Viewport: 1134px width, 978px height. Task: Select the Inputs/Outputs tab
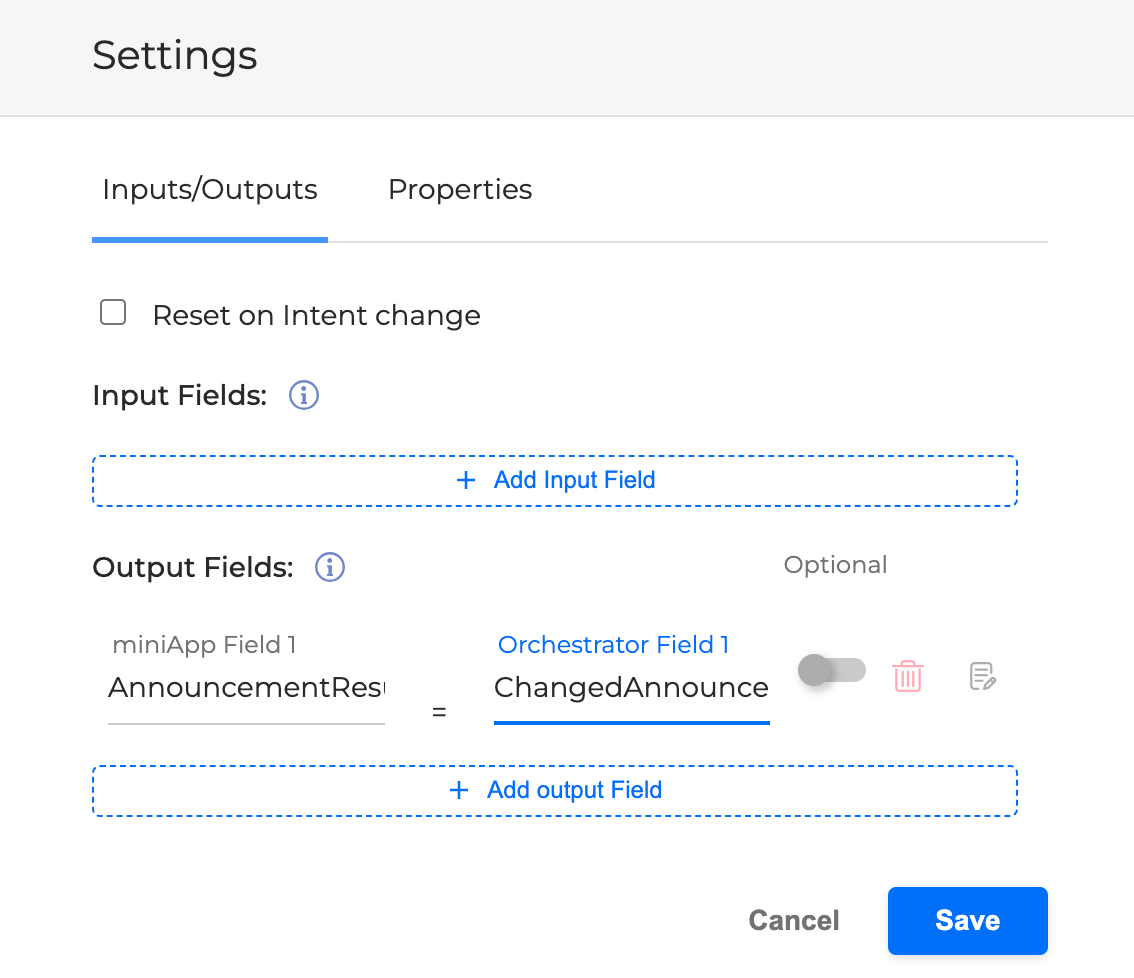[x=210, y=190]
